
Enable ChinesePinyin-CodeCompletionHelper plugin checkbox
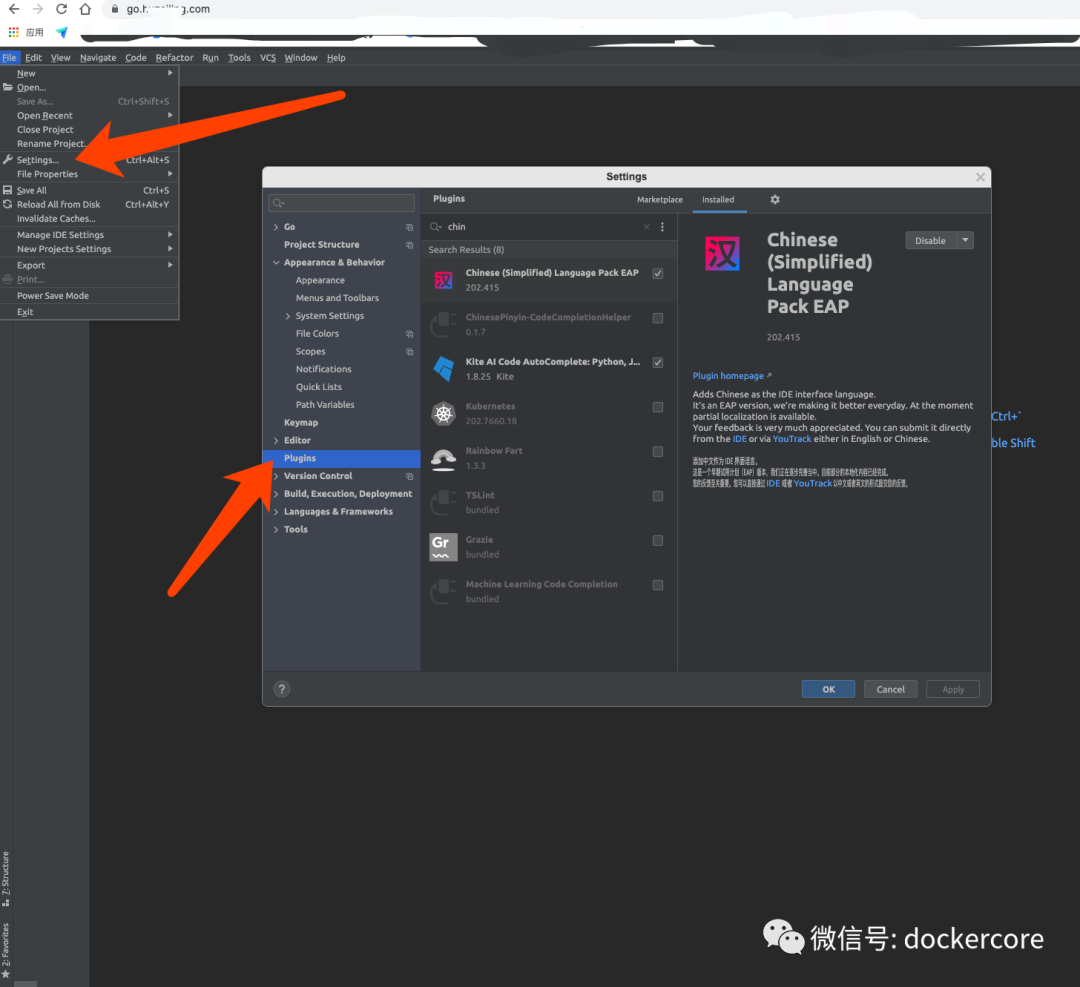click(658, 318)
